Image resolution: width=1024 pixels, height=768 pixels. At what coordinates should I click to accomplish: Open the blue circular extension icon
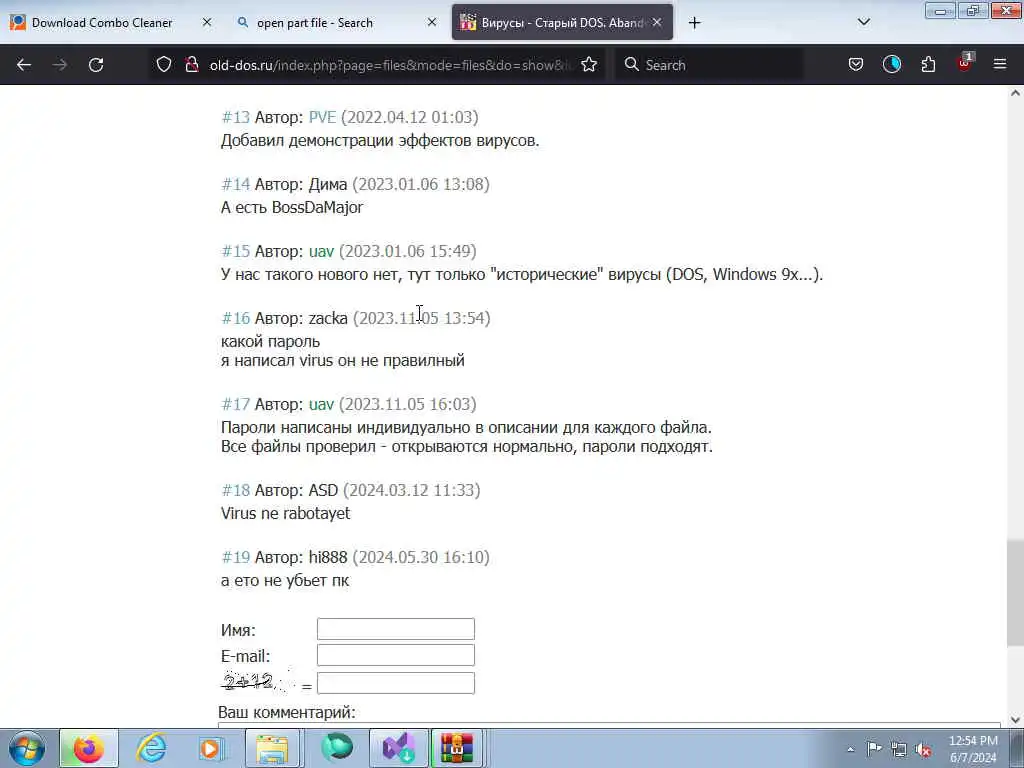coord(891,64)
